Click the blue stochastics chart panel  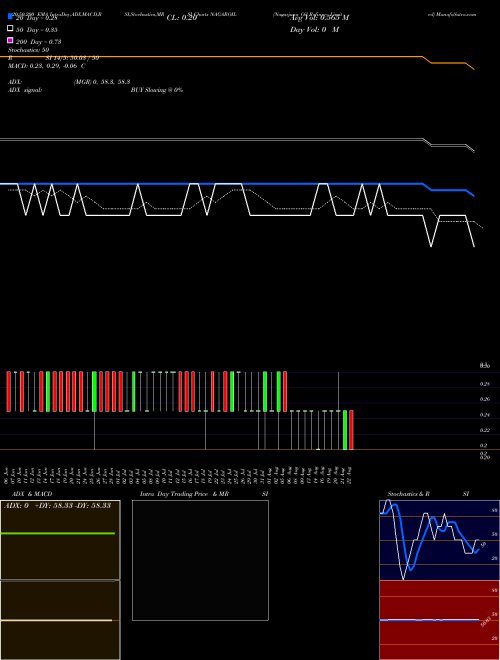coord(439,540)
